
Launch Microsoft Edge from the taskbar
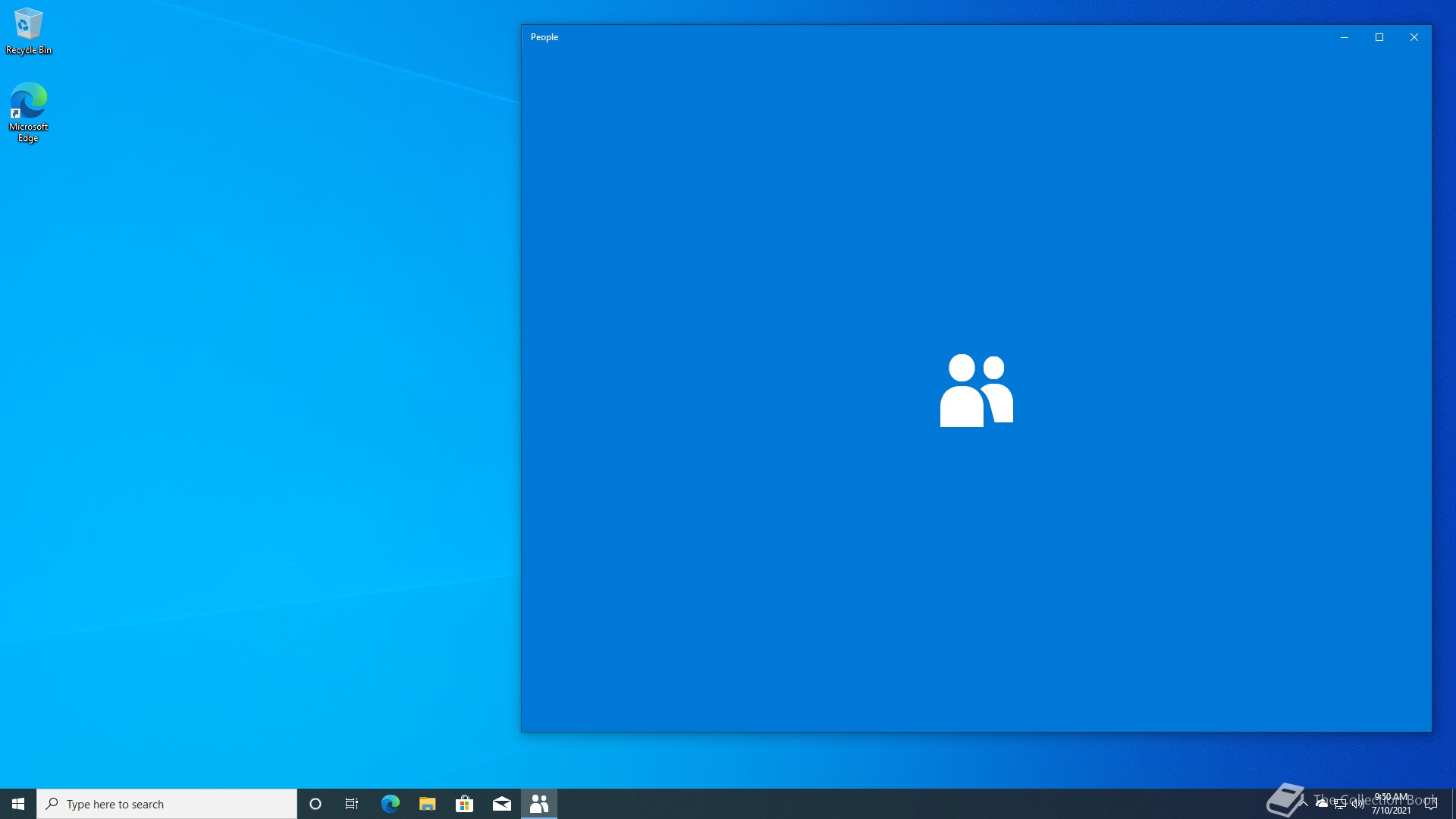[390, 804]
